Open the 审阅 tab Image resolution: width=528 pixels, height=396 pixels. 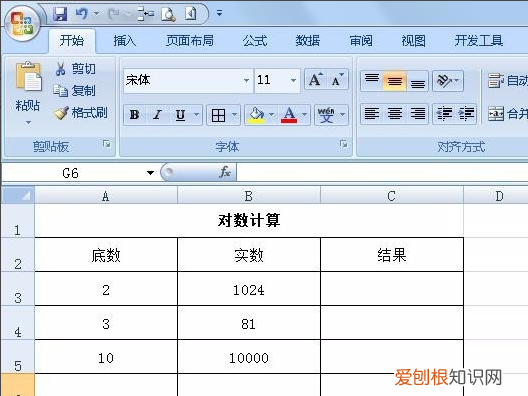tap(361, 41)
